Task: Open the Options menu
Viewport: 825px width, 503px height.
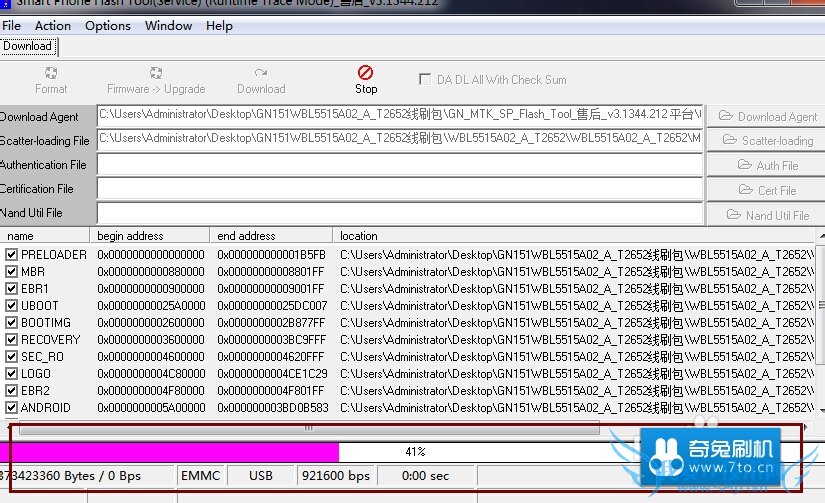Action: [108, 26]
